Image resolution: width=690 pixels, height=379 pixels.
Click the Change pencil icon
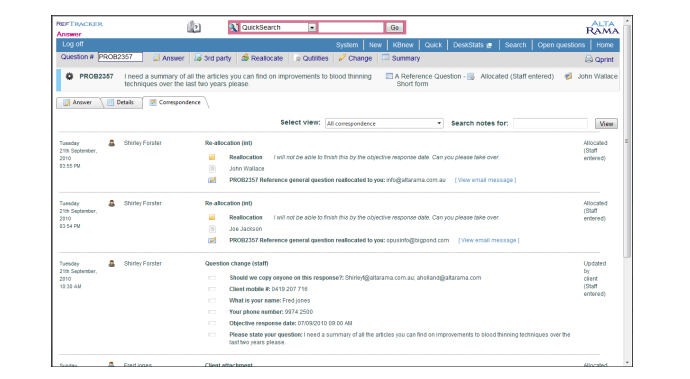click(342, 58)
